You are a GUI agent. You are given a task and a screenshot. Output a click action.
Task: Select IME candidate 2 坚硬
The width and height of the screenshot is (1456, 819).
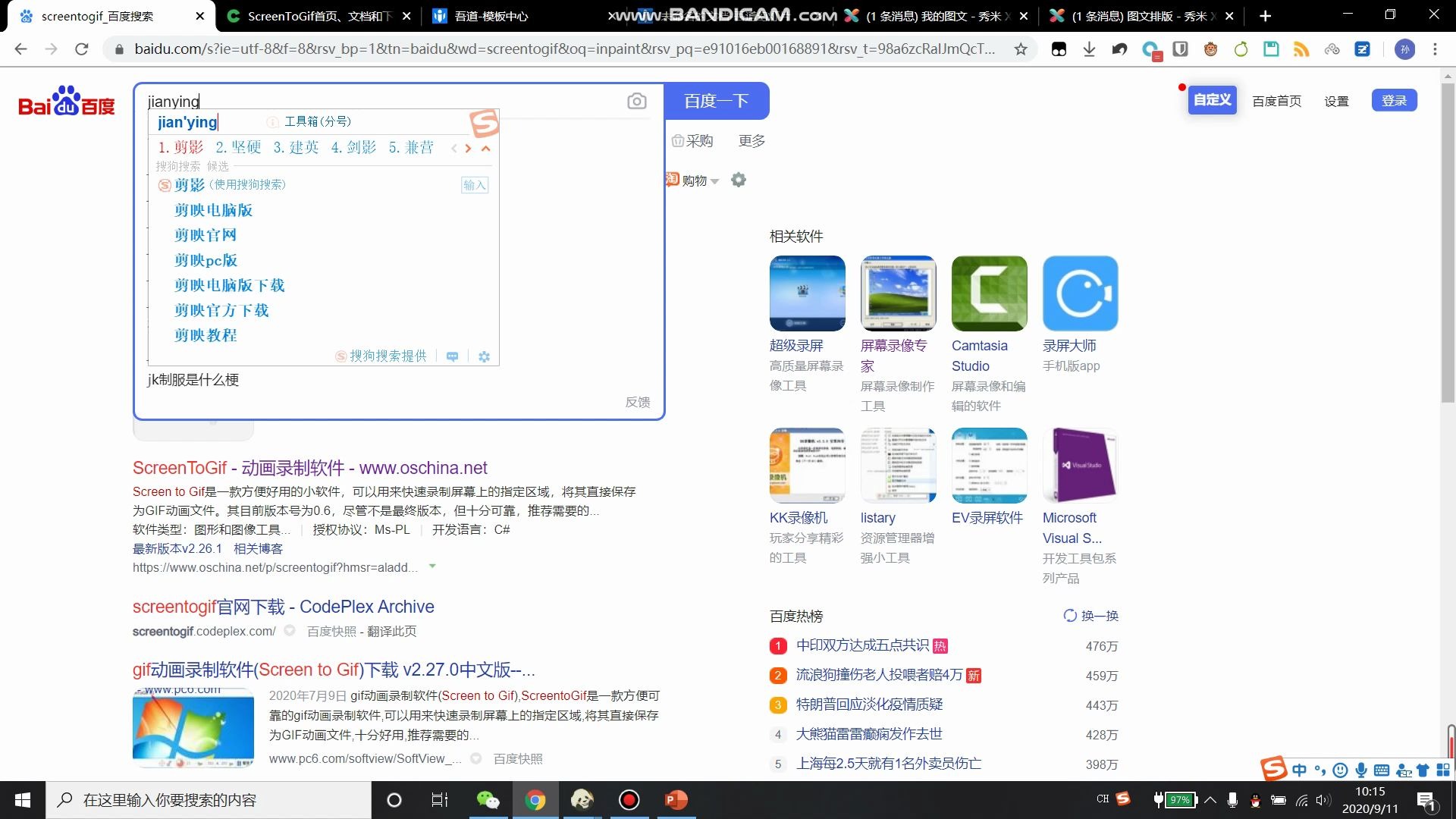click(238, 147)
